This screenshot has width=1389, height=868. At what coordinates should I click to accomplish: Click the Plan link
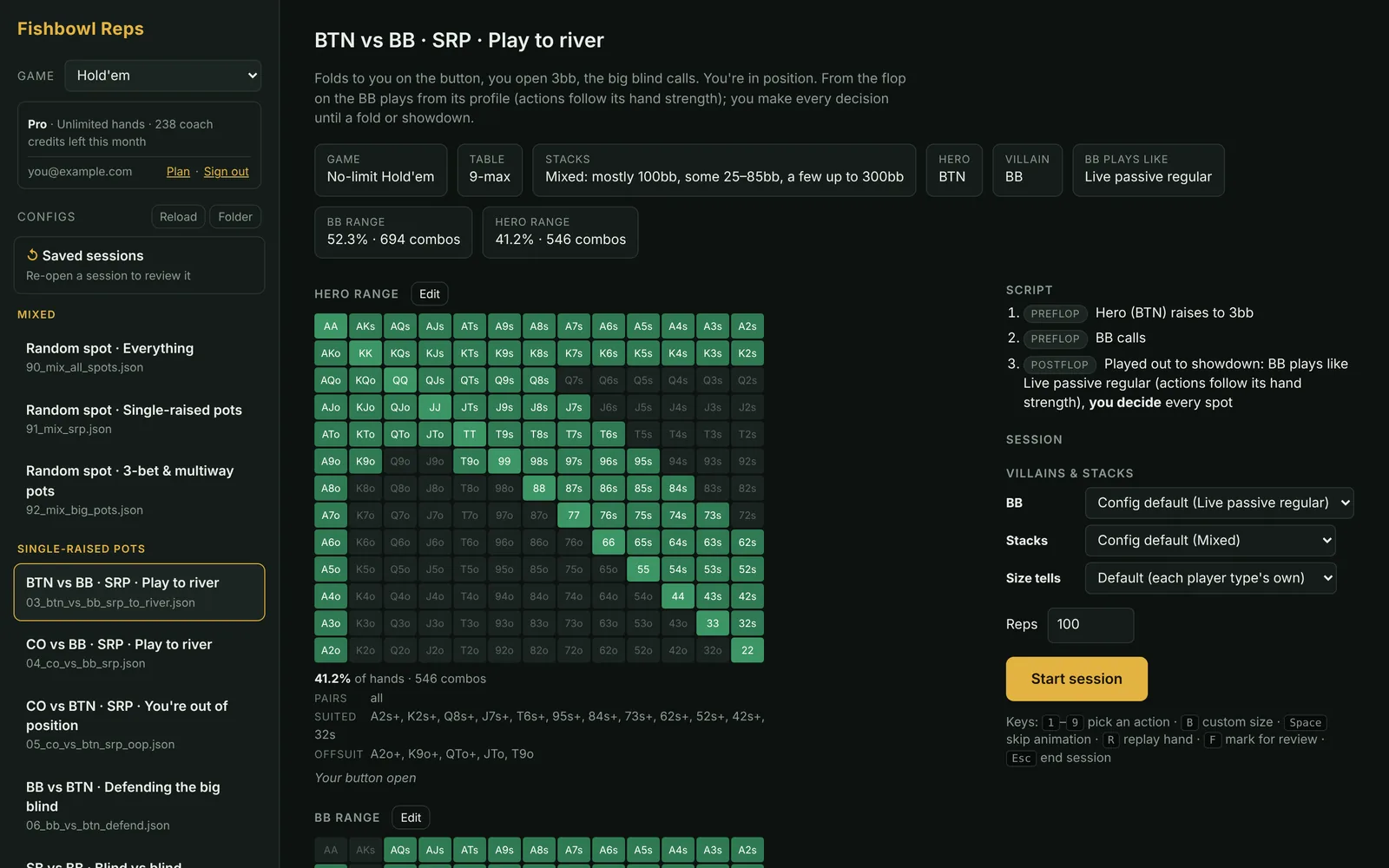pyautogui.click(x=178, y=172)
